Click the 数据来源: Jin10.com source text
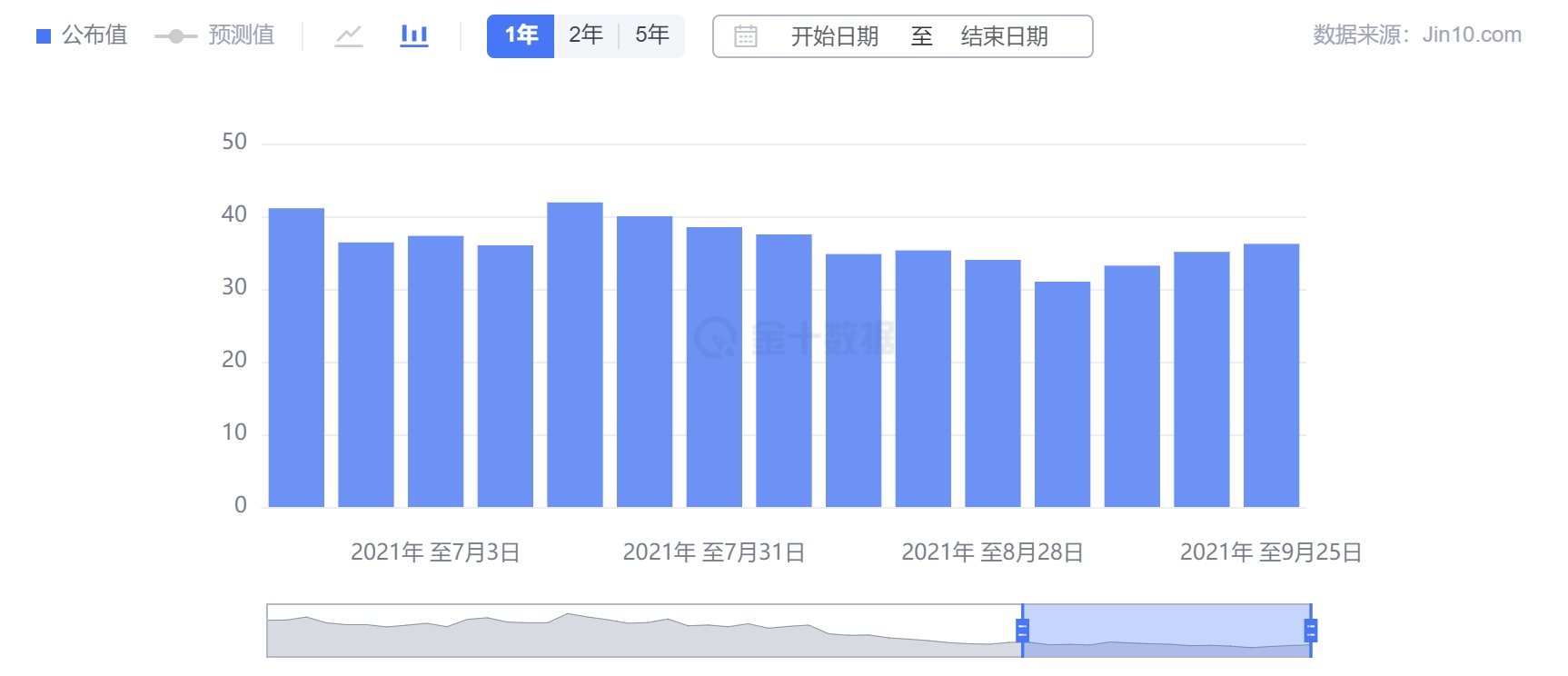The image size is (1568, 676). click(1417, 35)
